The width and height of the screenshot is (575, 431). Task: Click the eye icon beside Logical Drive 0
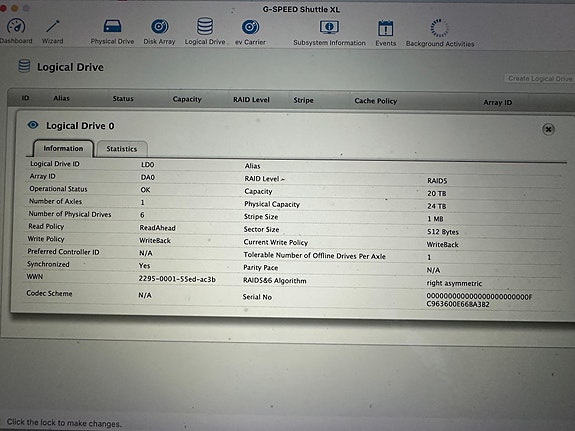[33, 125]
